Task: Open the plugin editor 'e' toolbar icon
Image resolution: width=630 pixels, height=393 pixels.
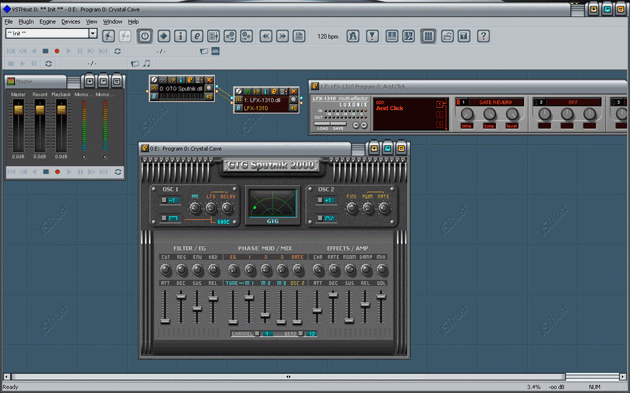Action: point(196,36)
